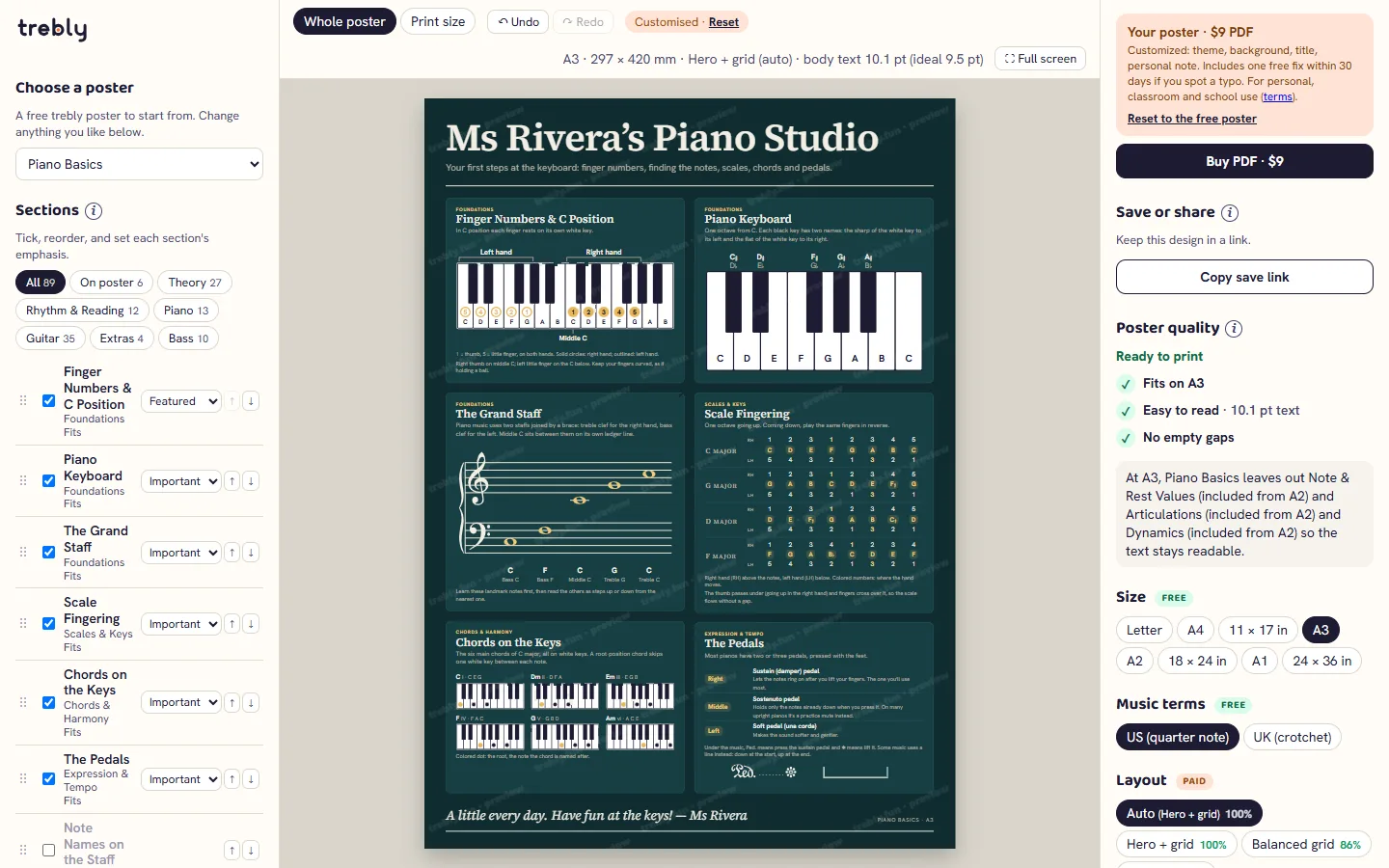Undo the last change
Viewport: 1389px width, 868px height.
pos(518,22)
